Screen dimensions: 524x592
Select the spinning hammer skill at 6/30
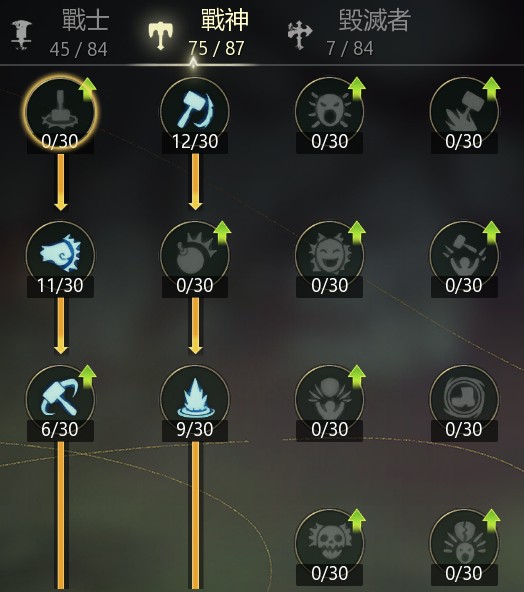click(x=60, y=400)
